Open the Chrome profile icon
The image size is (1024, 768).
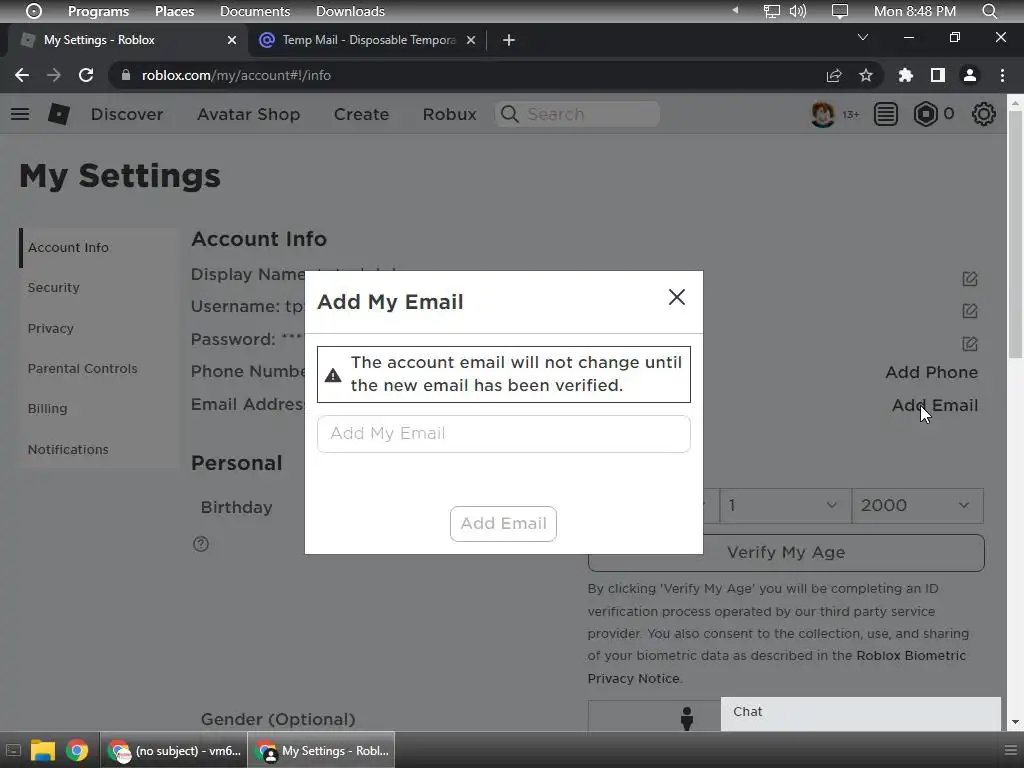pos(970,75)
